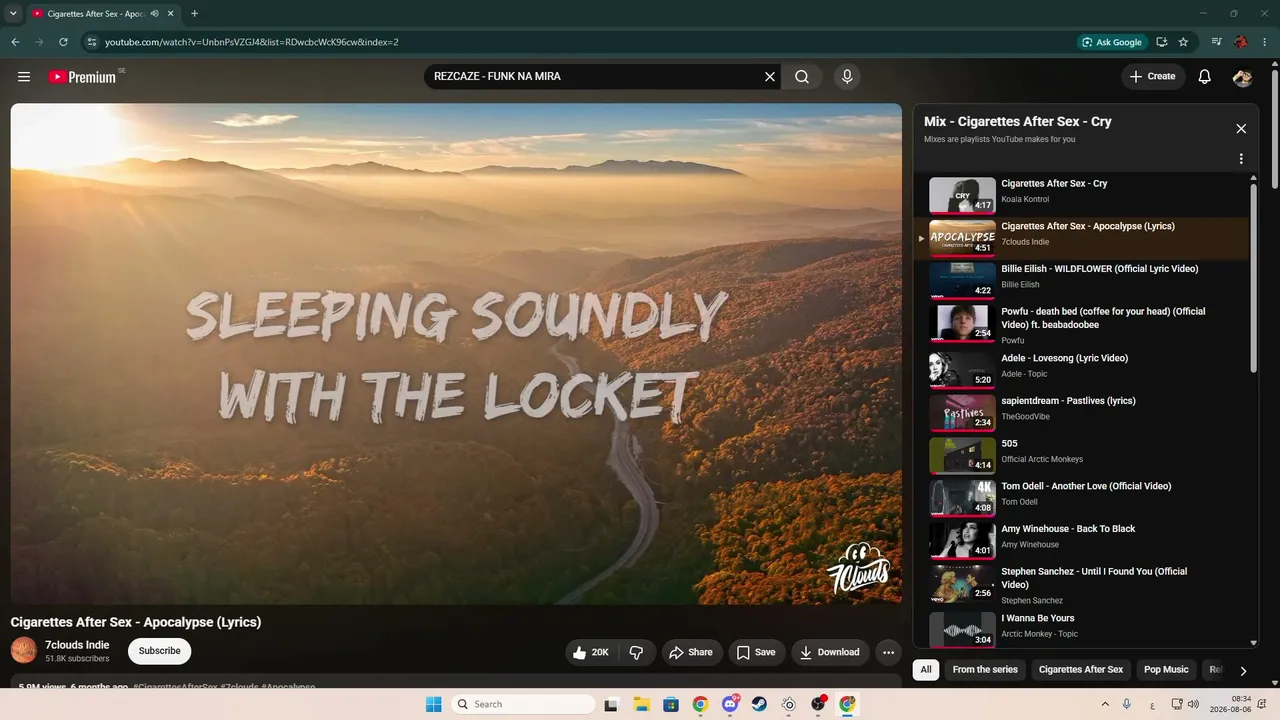
Task: Play Cigarettes After Sex - Cry from mix
Action: 1080,195
